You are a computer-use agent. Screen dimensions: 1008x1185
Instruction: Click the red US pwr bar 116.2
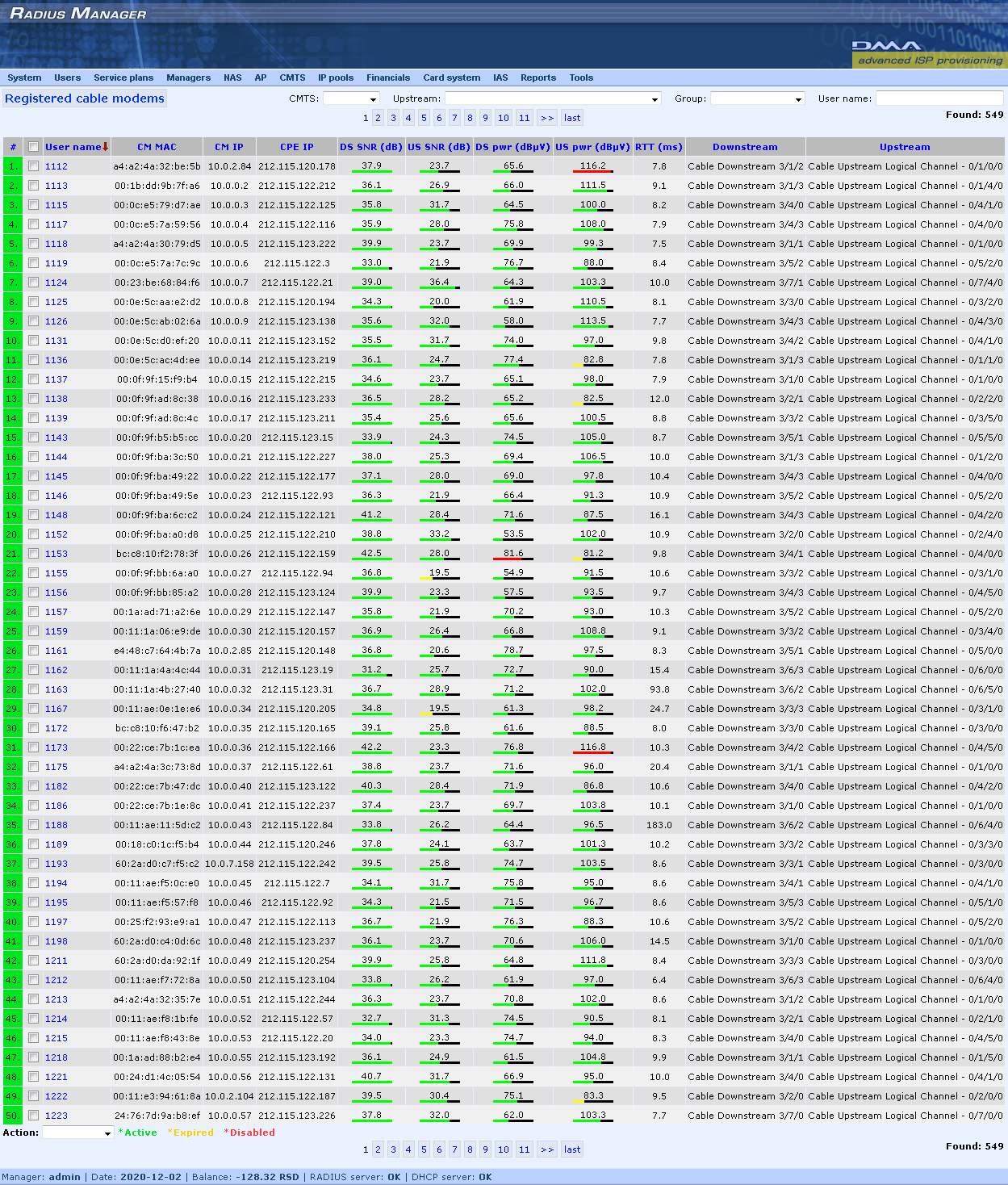593,172
